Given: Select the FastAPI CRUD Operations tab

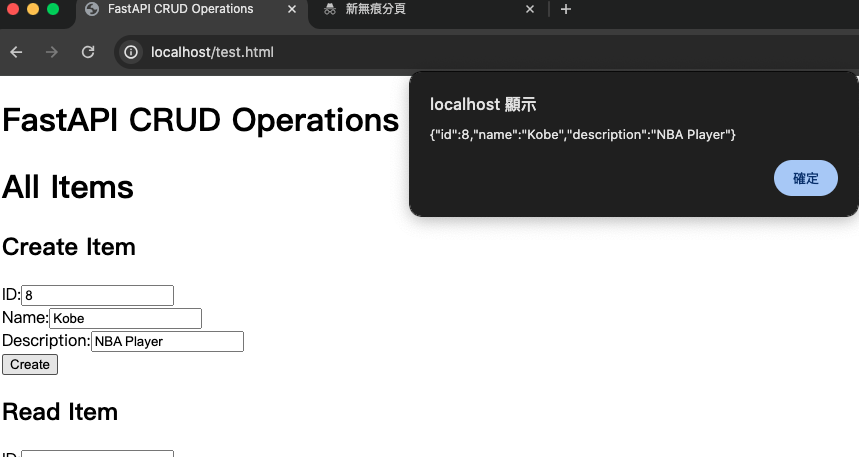Looking at the screenshot, I should tap(180, 10).
